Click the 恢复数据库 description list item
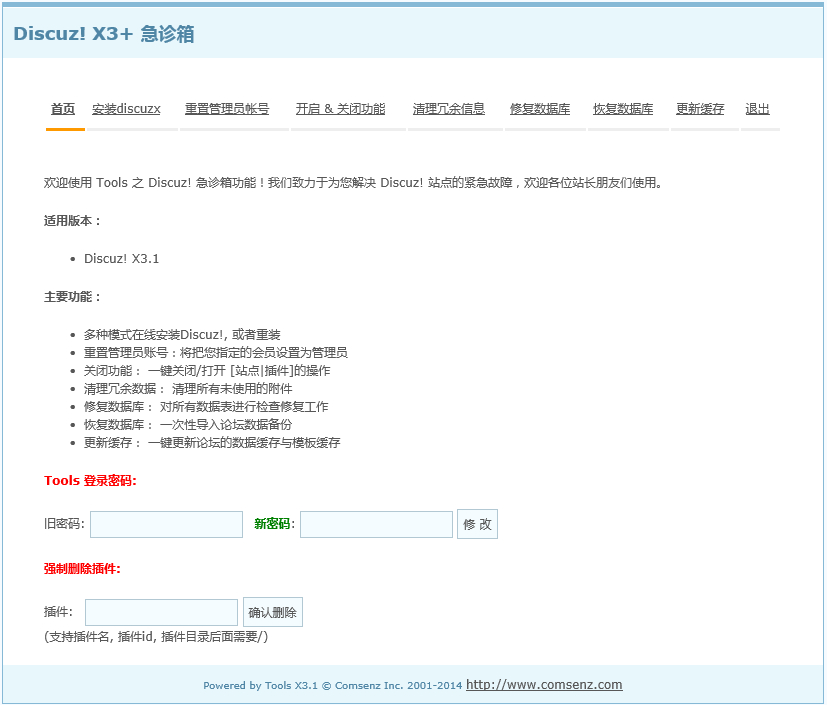Viewport: 827px width, 705px height. 188,424
